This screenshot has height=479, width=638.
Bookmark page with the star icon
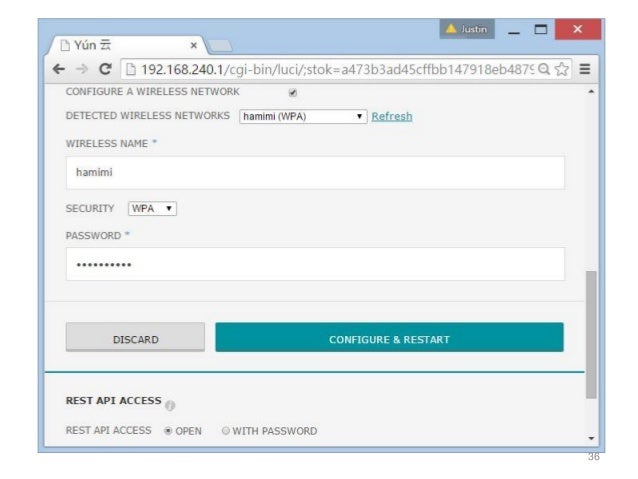[x=562, y=69]
